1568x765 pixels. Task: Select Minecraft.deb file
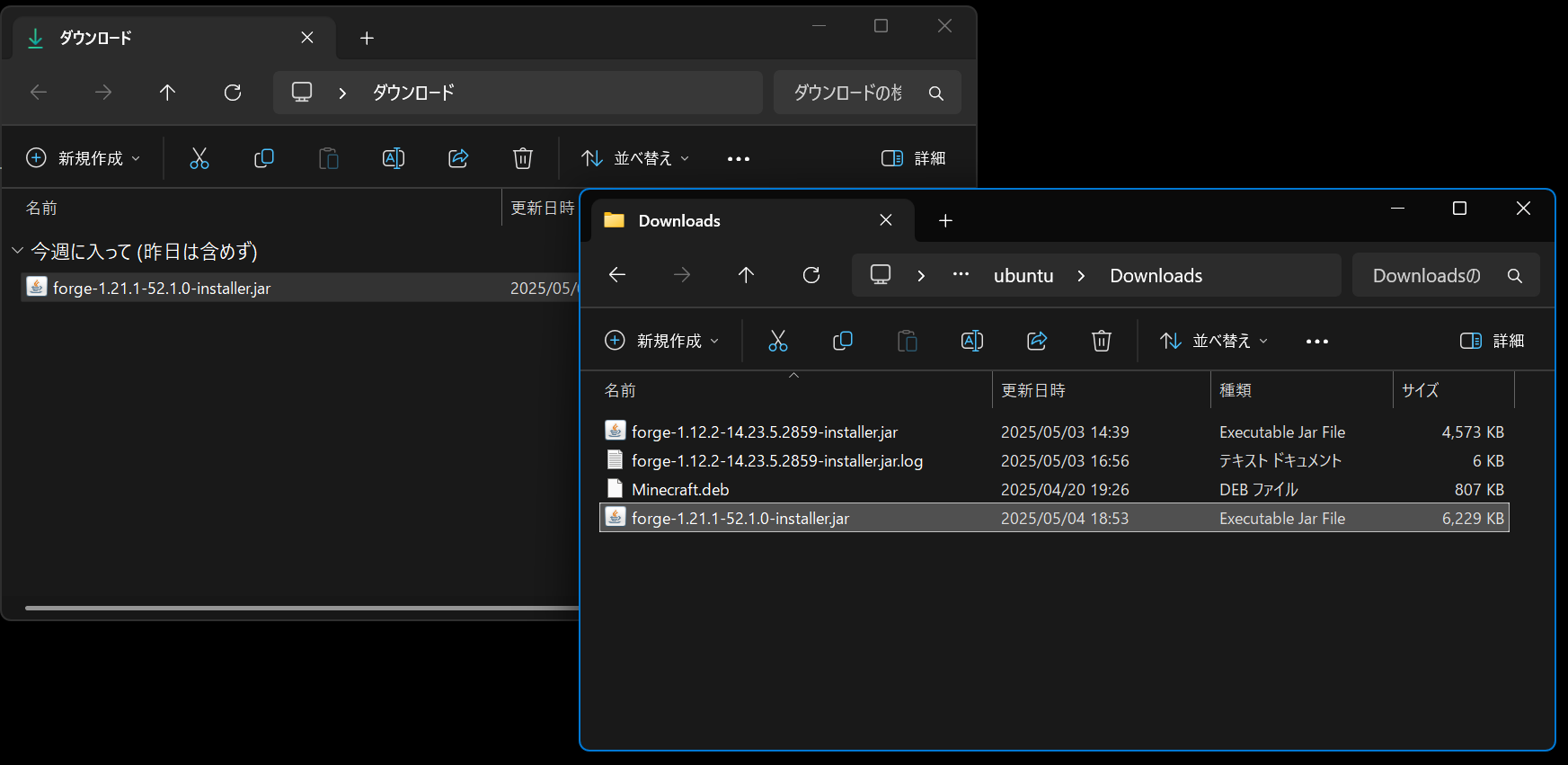click(1054, 489)
